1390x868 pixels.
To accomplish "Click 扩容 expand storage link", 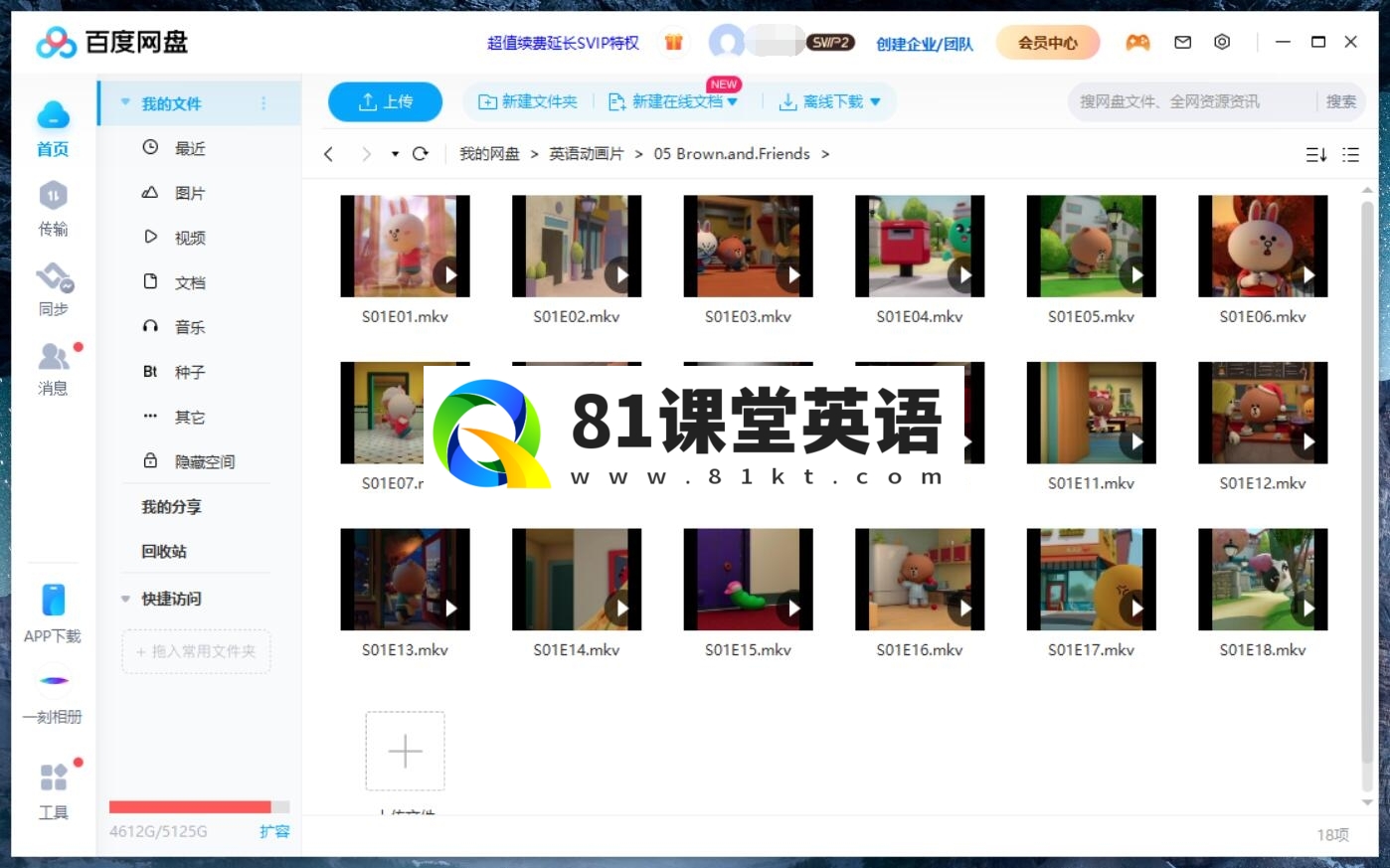I will point(274,831).
